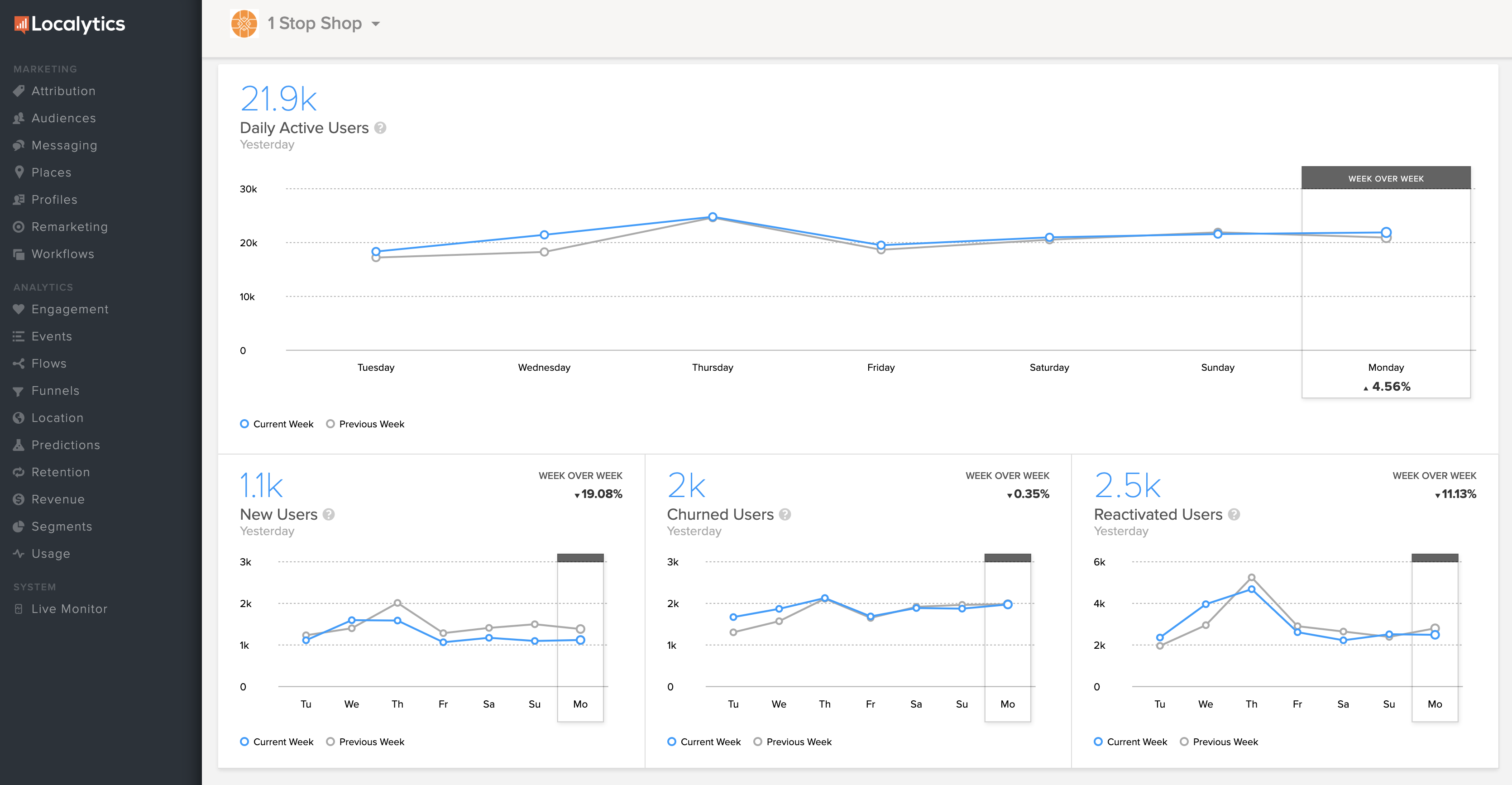Toggle Current Week series in Daily Active Users legend
Viewport: 1512px width, 785px height.
pos(277,424)
